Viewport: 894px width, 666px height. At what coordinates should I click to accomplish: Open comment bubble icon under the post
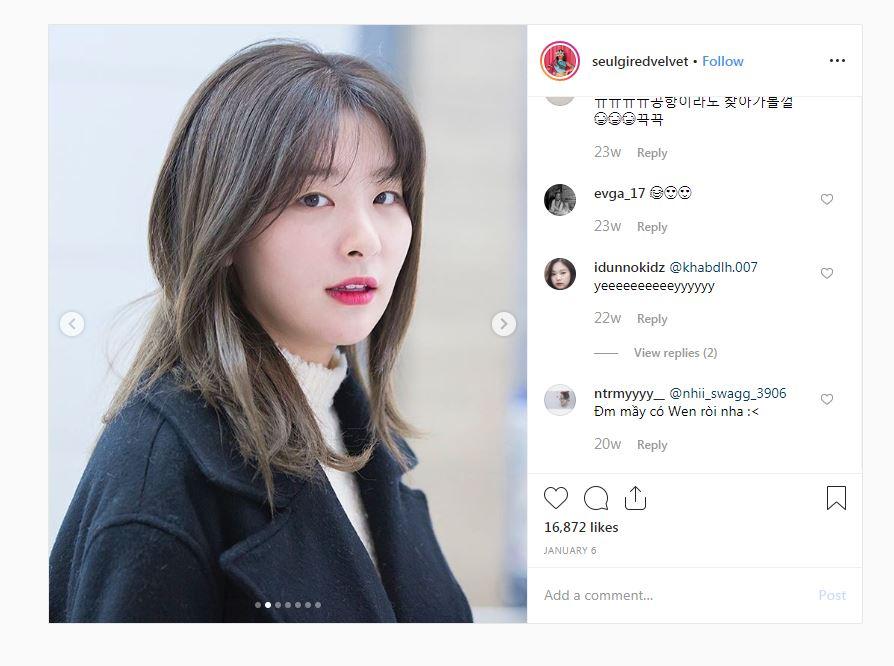pos(596,498)
